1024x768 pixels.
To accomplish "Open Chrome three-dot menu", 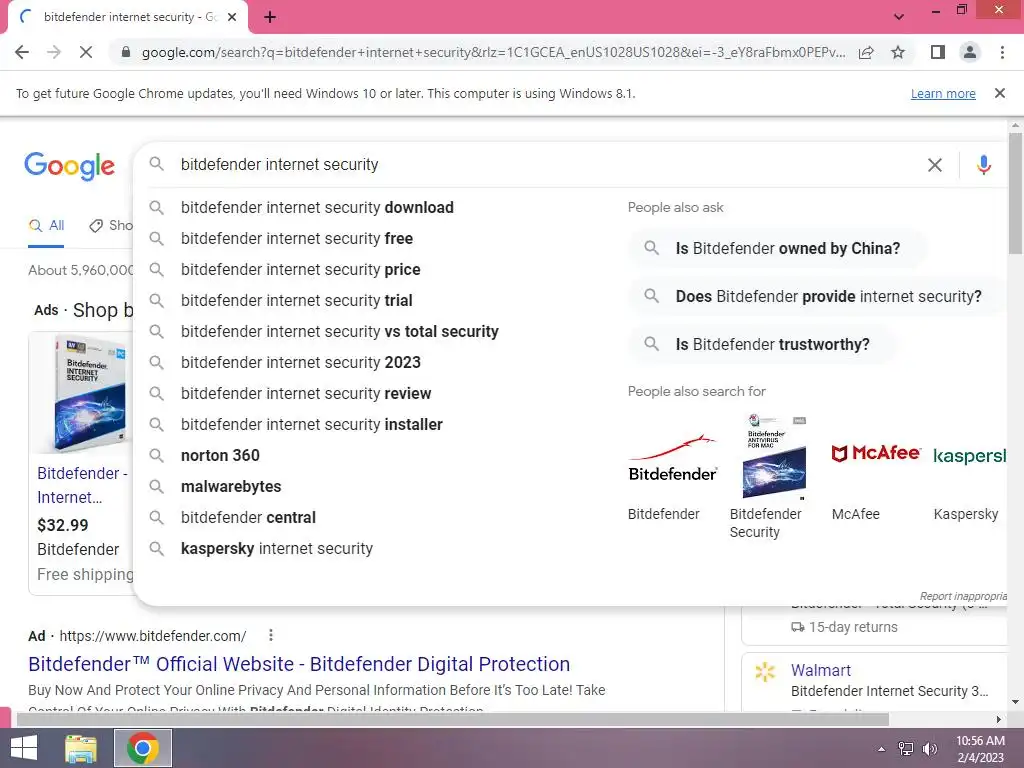I will (1002, 52).
